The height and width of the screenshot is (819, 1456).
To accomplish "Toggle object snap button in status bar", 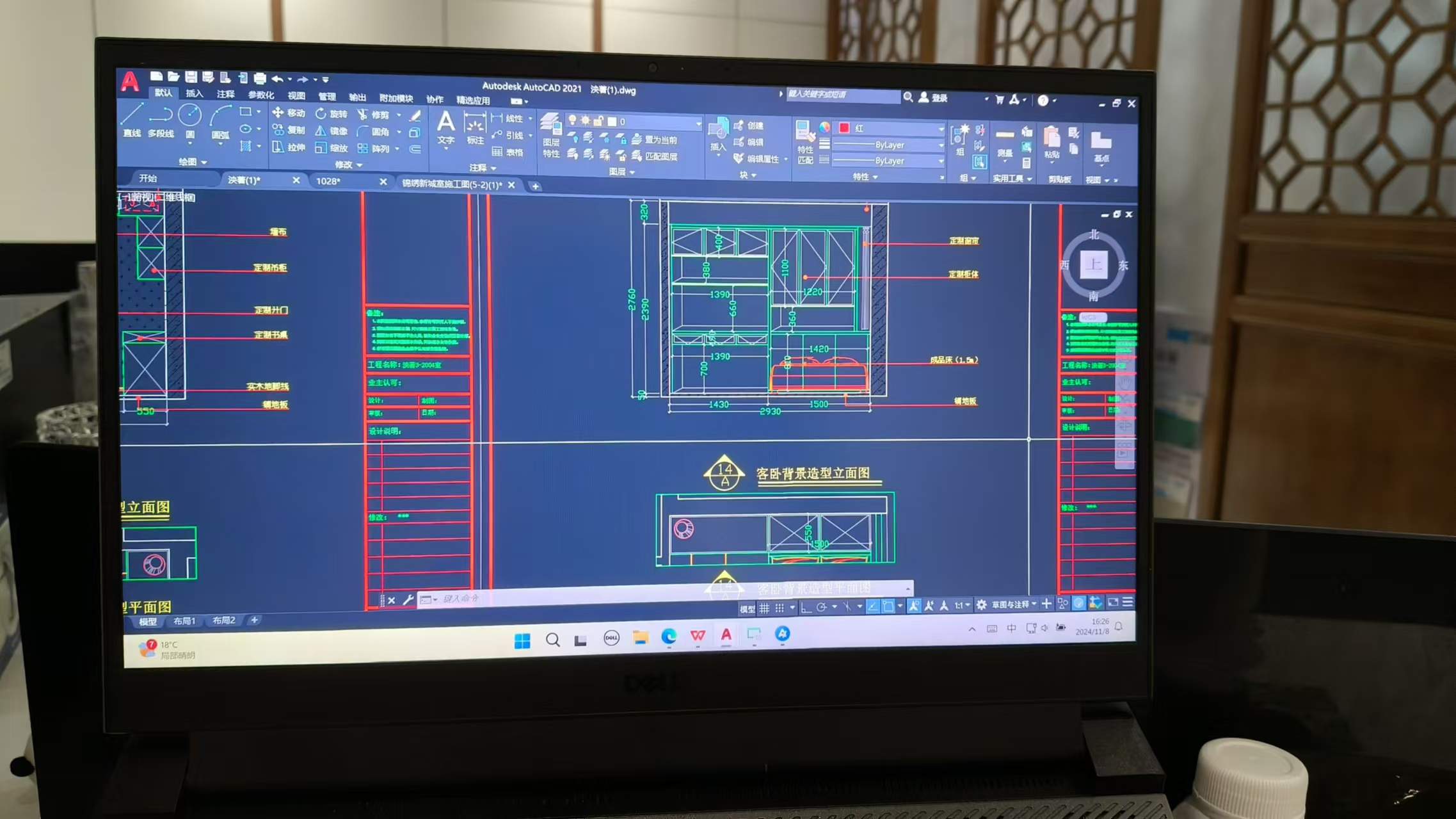I will [x=888, y=606].
